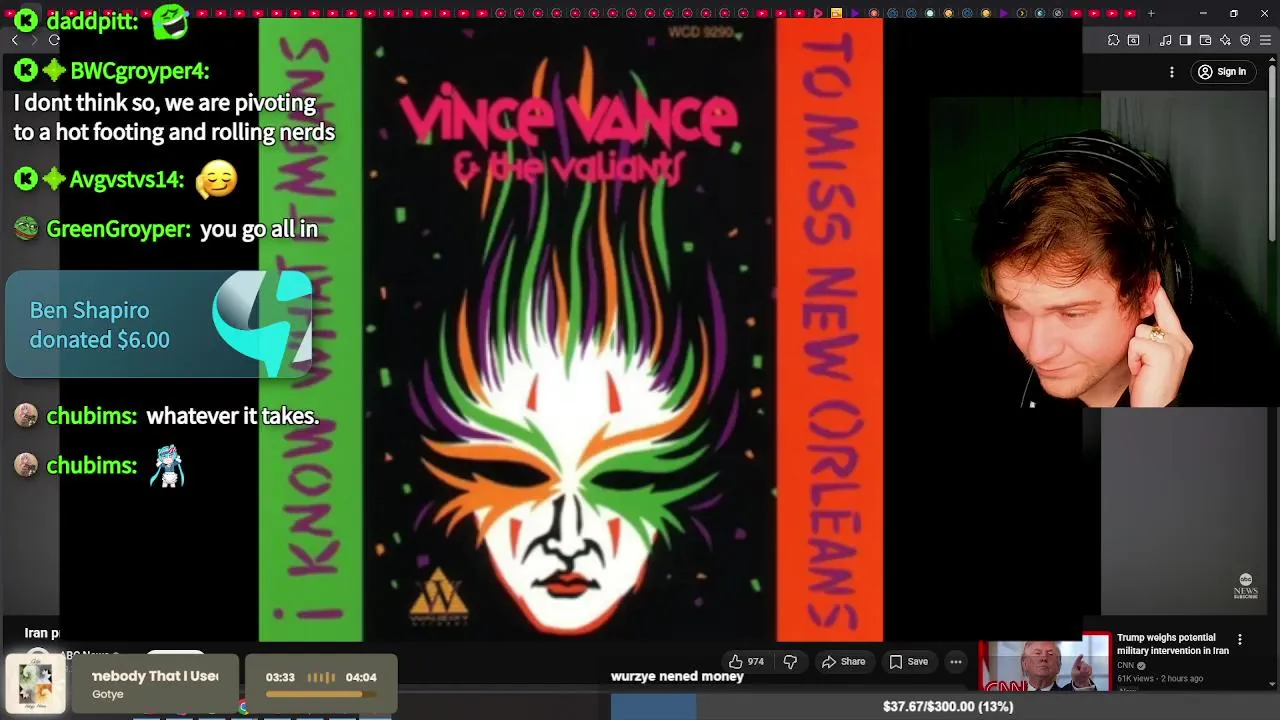Image resolution: width=1280 pixels, height=720 pixels.
Task: Open more actions ellipsis beside Save
Action: pyautogui.click(x=956, y=661)
